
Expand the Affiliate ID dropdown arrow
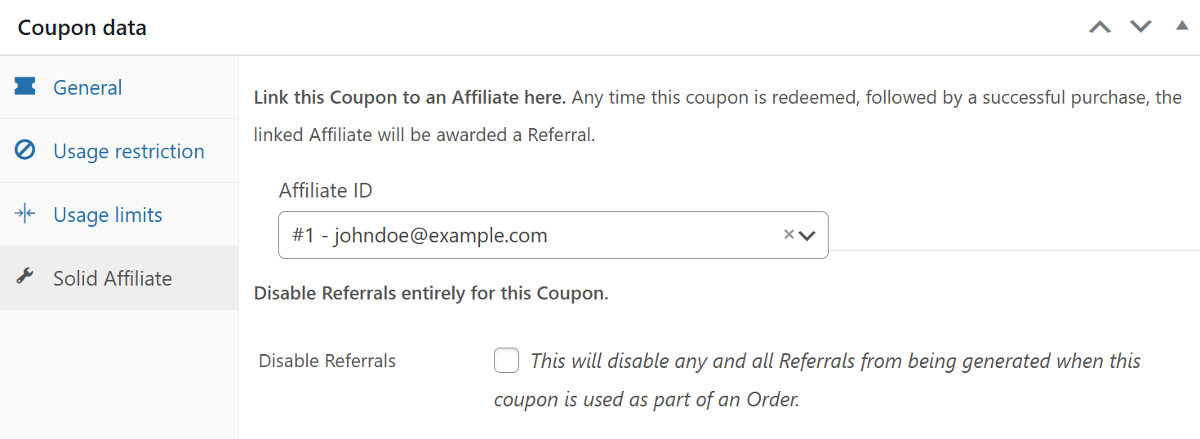[x=808, y=236]
